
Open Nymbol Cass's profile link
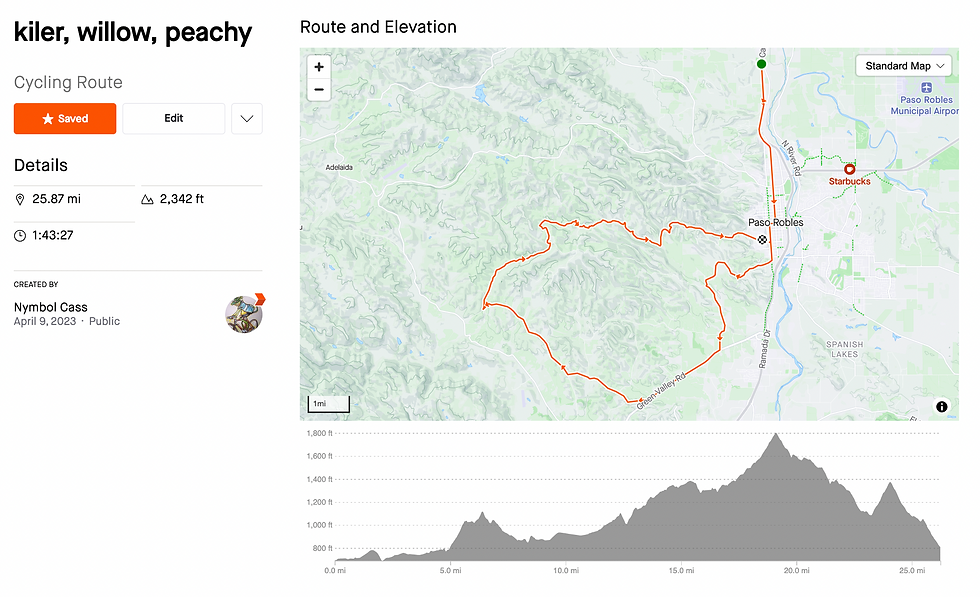click(51, 307)
